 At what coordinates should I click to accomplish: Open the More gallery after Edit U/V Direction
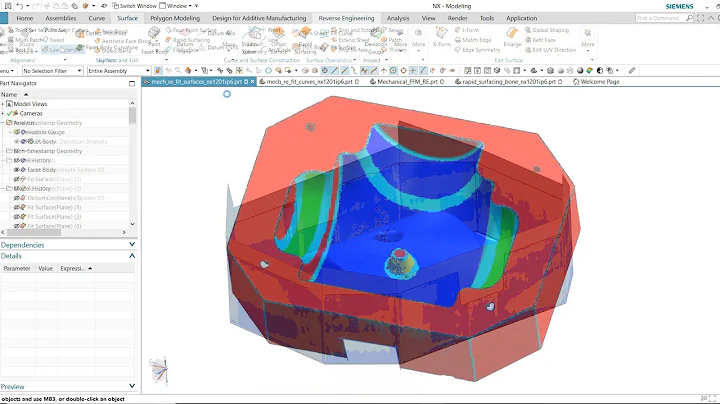(x=588, y=39)
